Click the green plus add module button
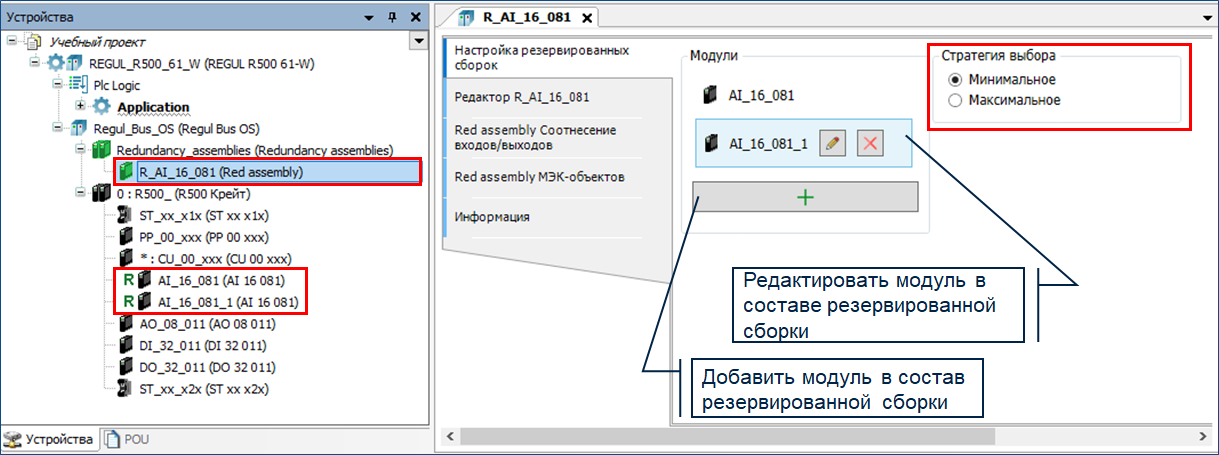This screenshot has width=1219, height=455. 805,197
